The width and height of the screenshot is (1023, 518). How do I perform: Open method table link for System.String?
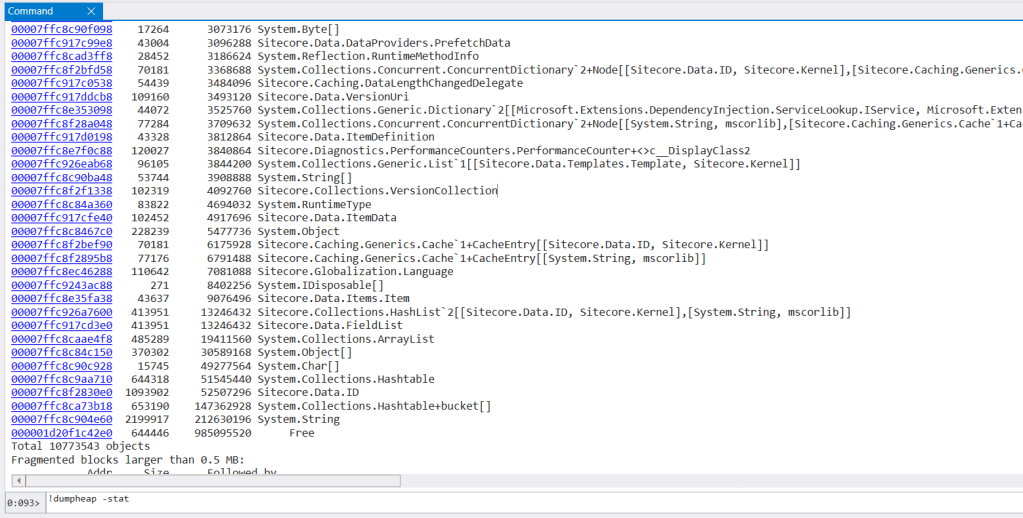pyautogui.click(x=61, y=420)
